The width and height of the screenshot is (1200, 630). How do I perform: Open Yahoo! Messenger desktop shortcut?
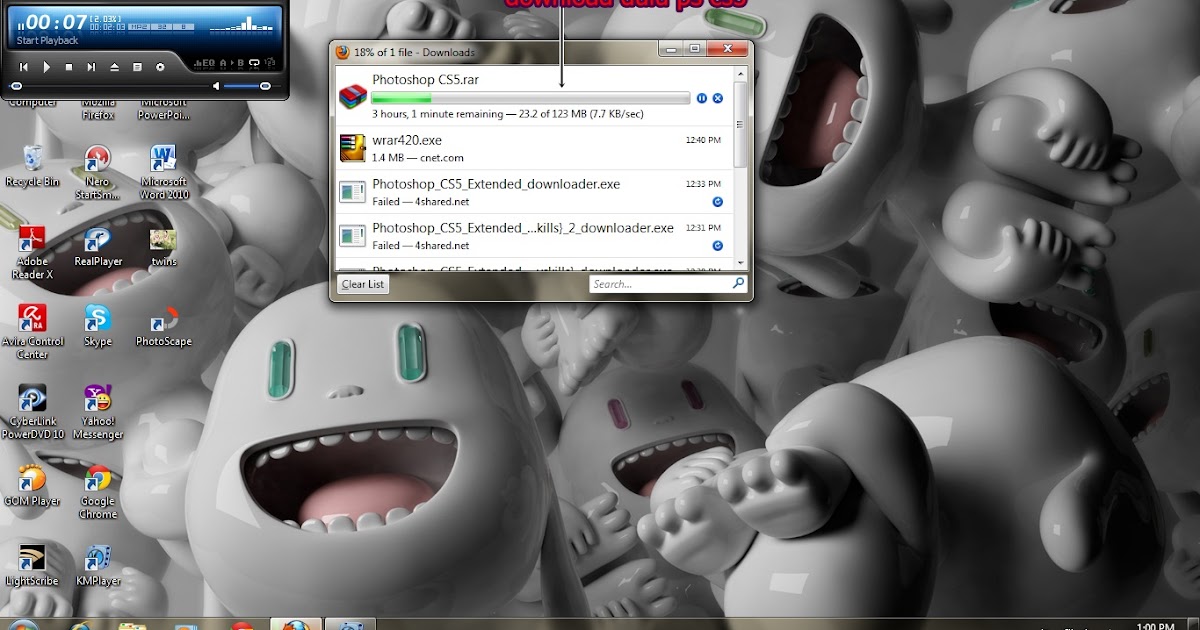pos(98,412)
